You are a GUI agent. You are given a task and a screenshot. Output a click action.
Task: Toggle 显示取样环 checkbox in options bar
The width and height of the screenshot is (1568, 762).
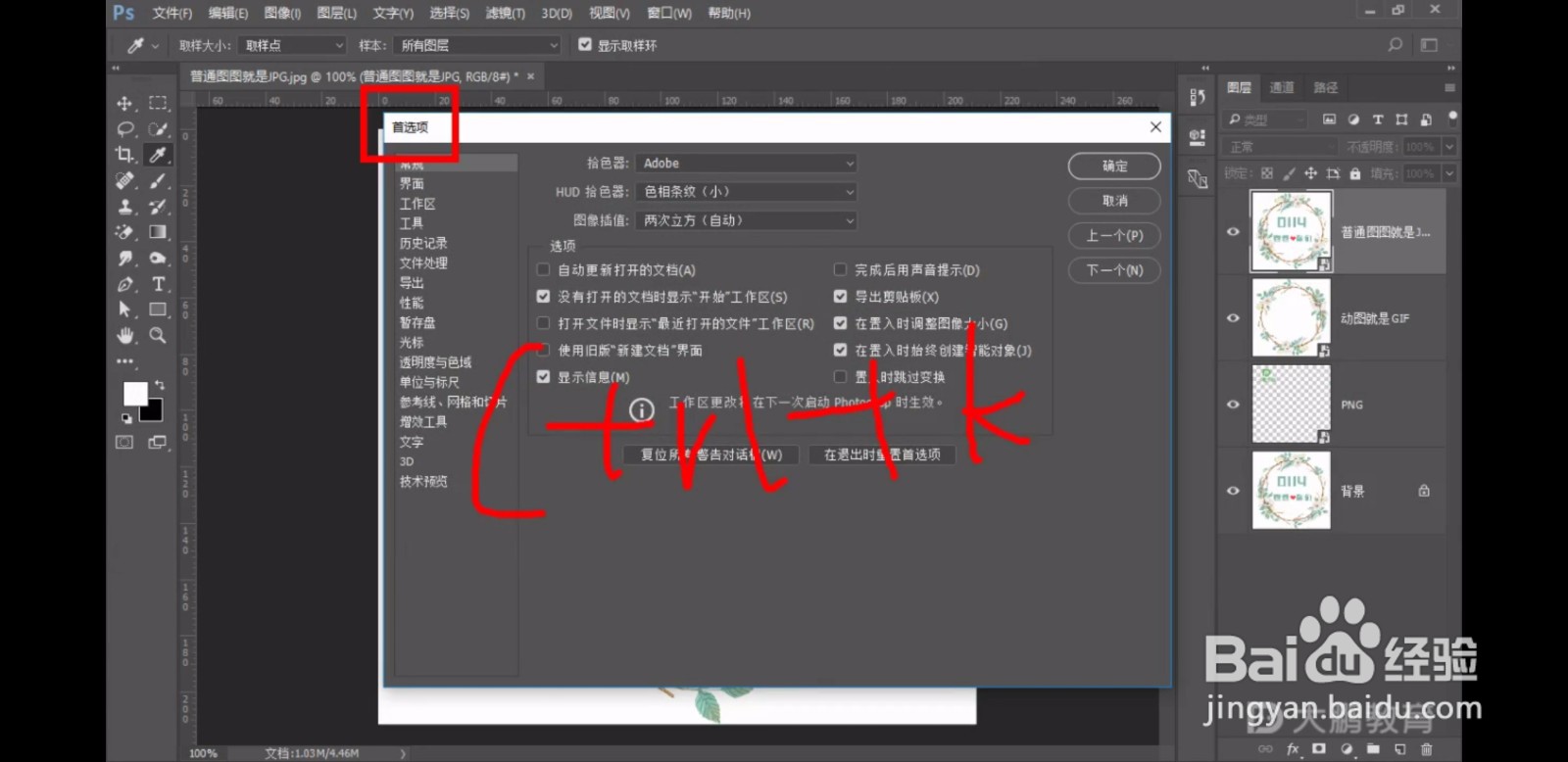point(585,44)
